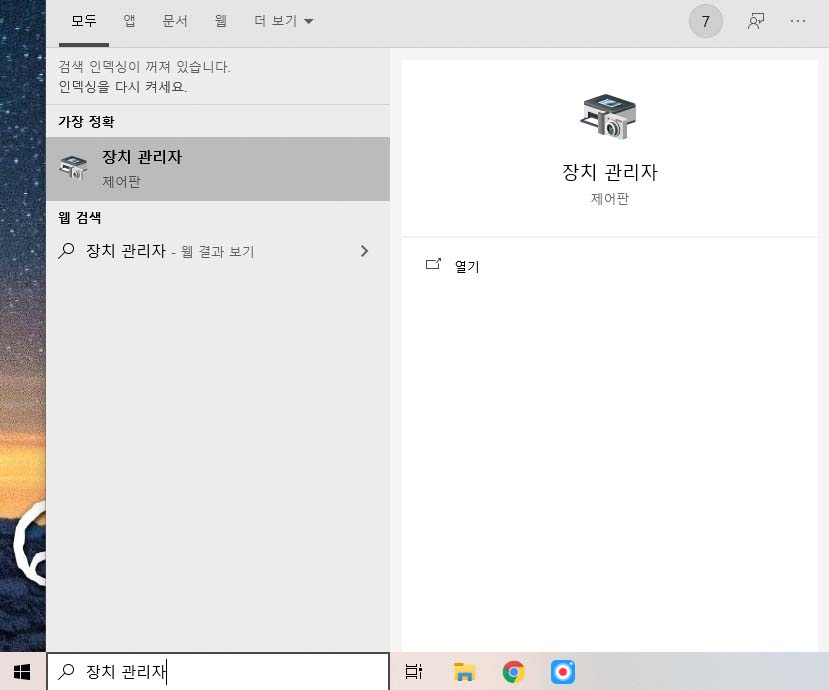The height and width of the screenshot is (690, 829).
Task: Open the screen recorder app on the taskbar
Action: 563,671
